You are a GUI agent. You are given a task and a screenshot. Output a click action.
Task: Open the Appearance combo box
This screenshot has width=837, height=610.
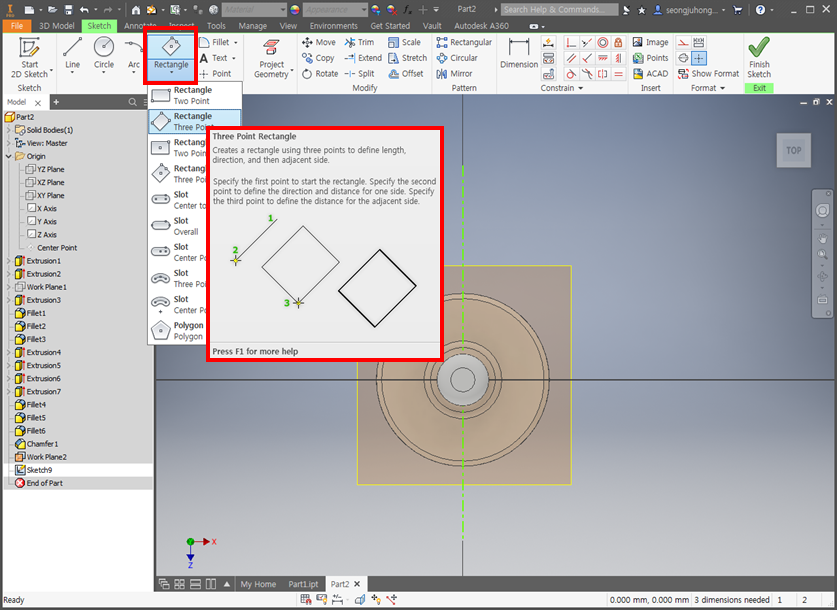pos(335,10)
